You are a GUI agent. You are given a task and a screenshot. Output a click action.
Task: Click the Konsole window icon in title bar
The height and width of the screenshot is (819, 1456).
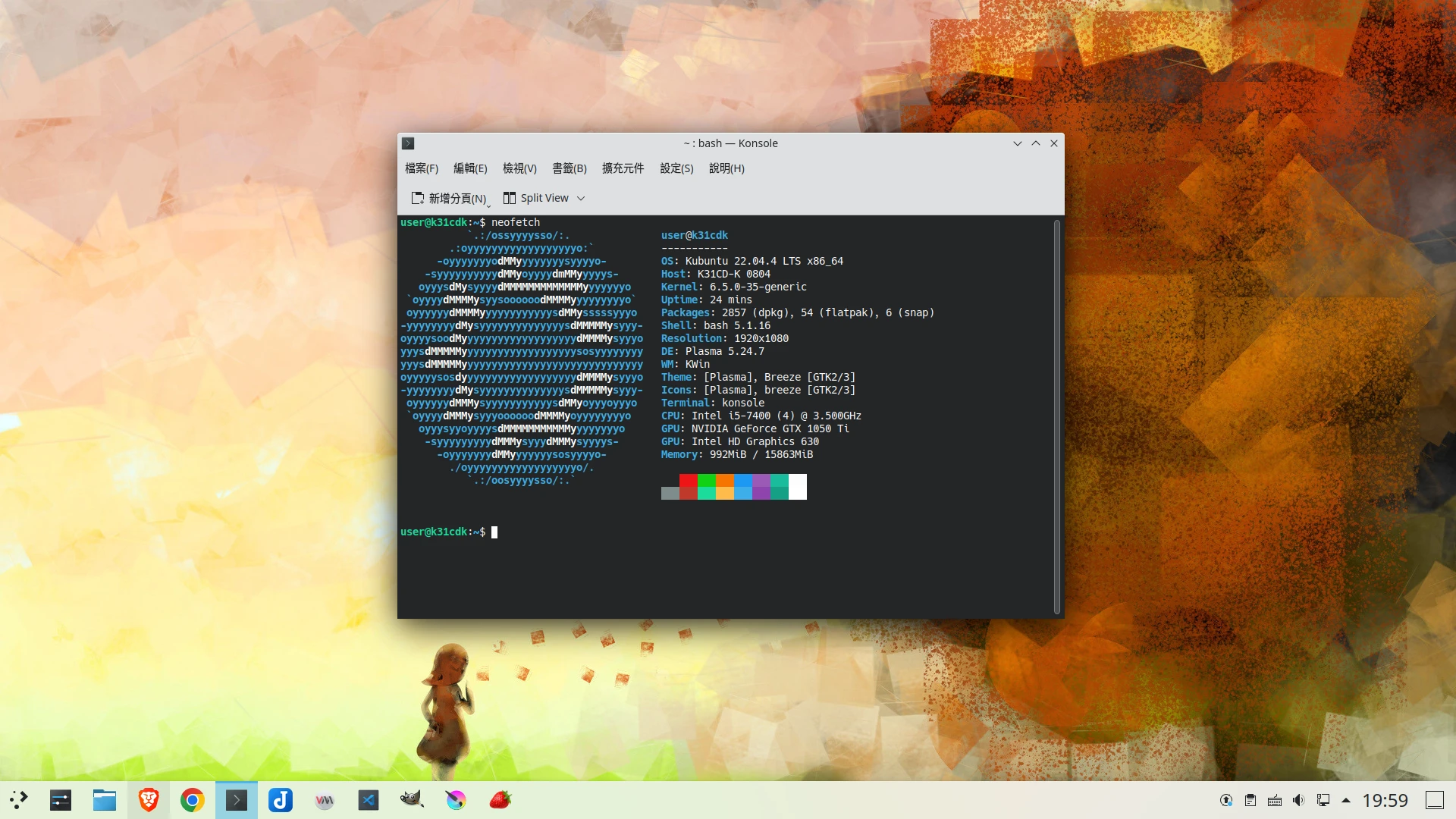pos(408,143)
